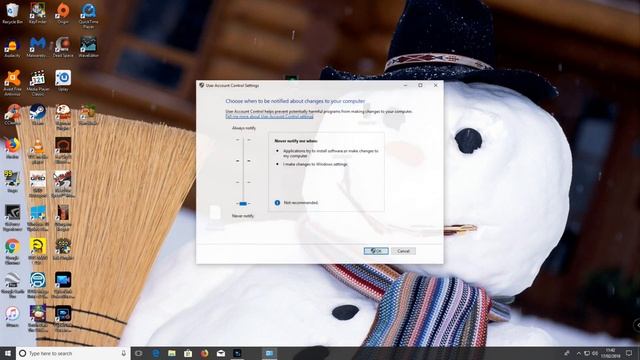Open the iTunes desktop shortcut
The image size is (640, 360).
12,316
